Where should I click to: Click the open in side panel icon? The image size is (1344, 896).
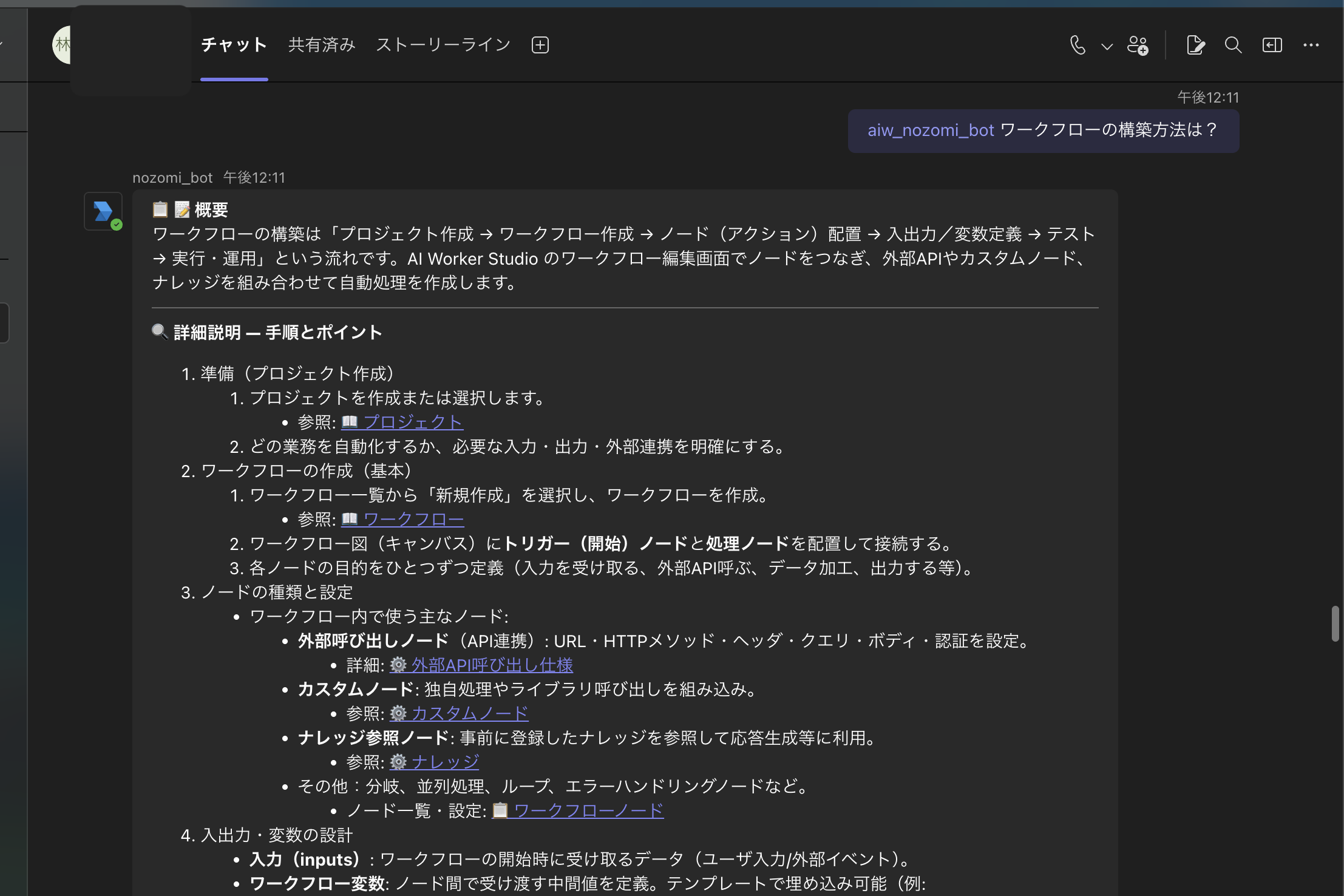(1272, 45)
